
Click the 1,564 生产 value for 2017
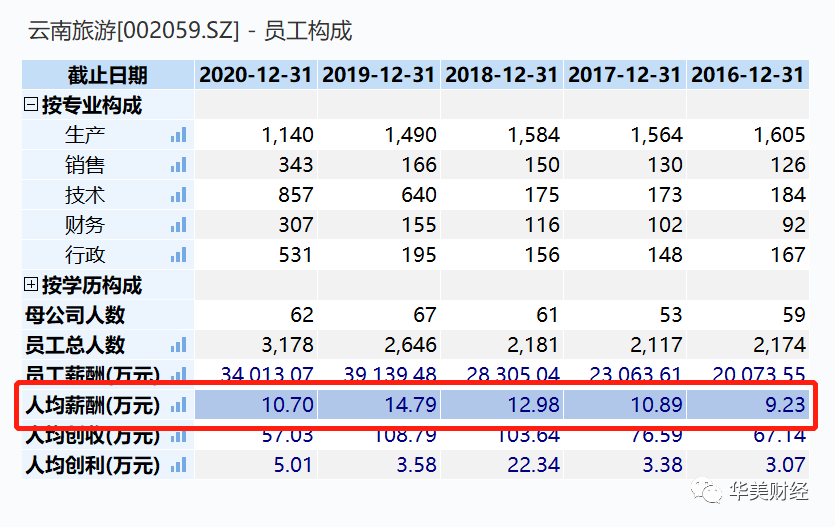657,135
